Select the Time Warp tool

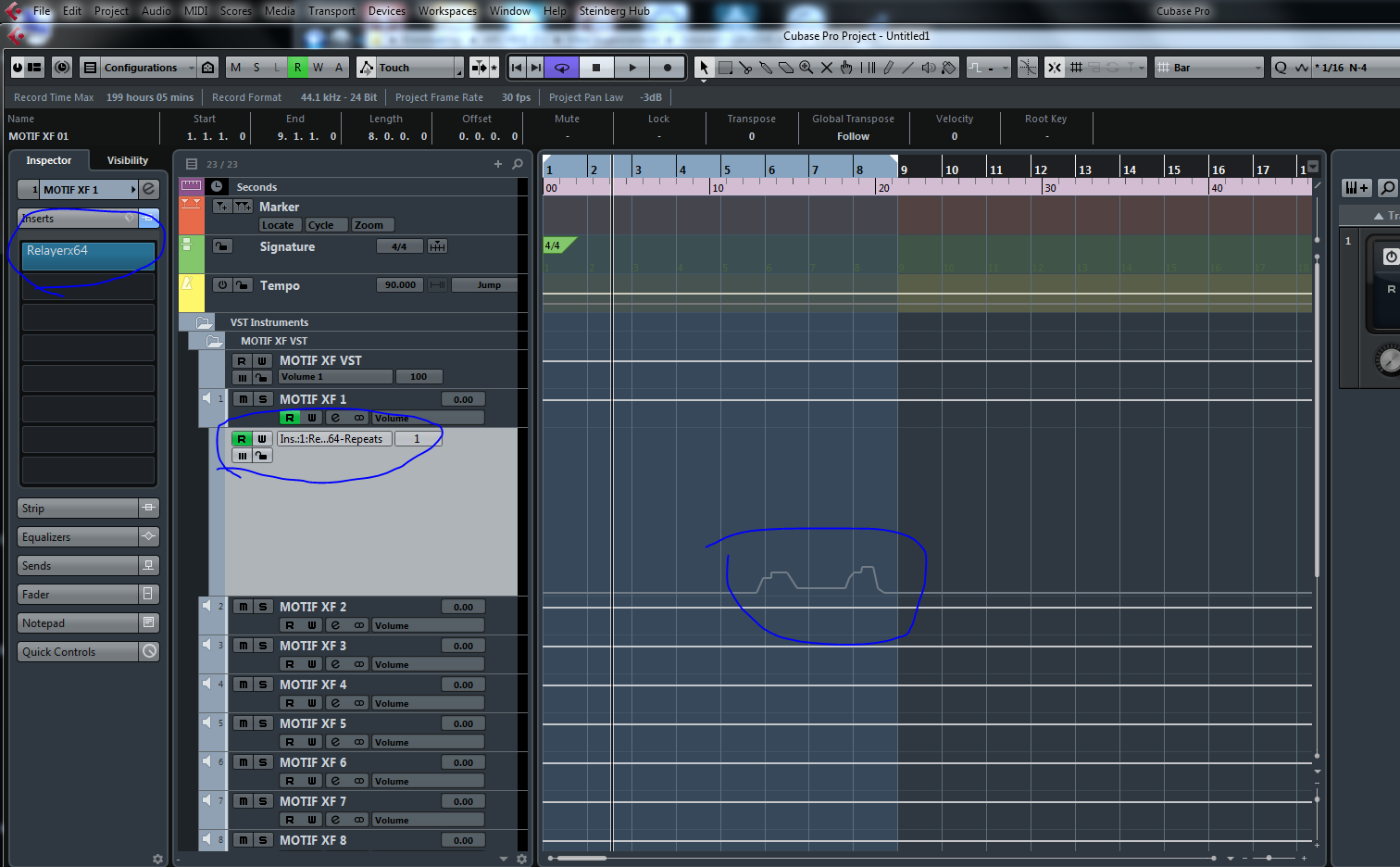click(x=868, y=68)
